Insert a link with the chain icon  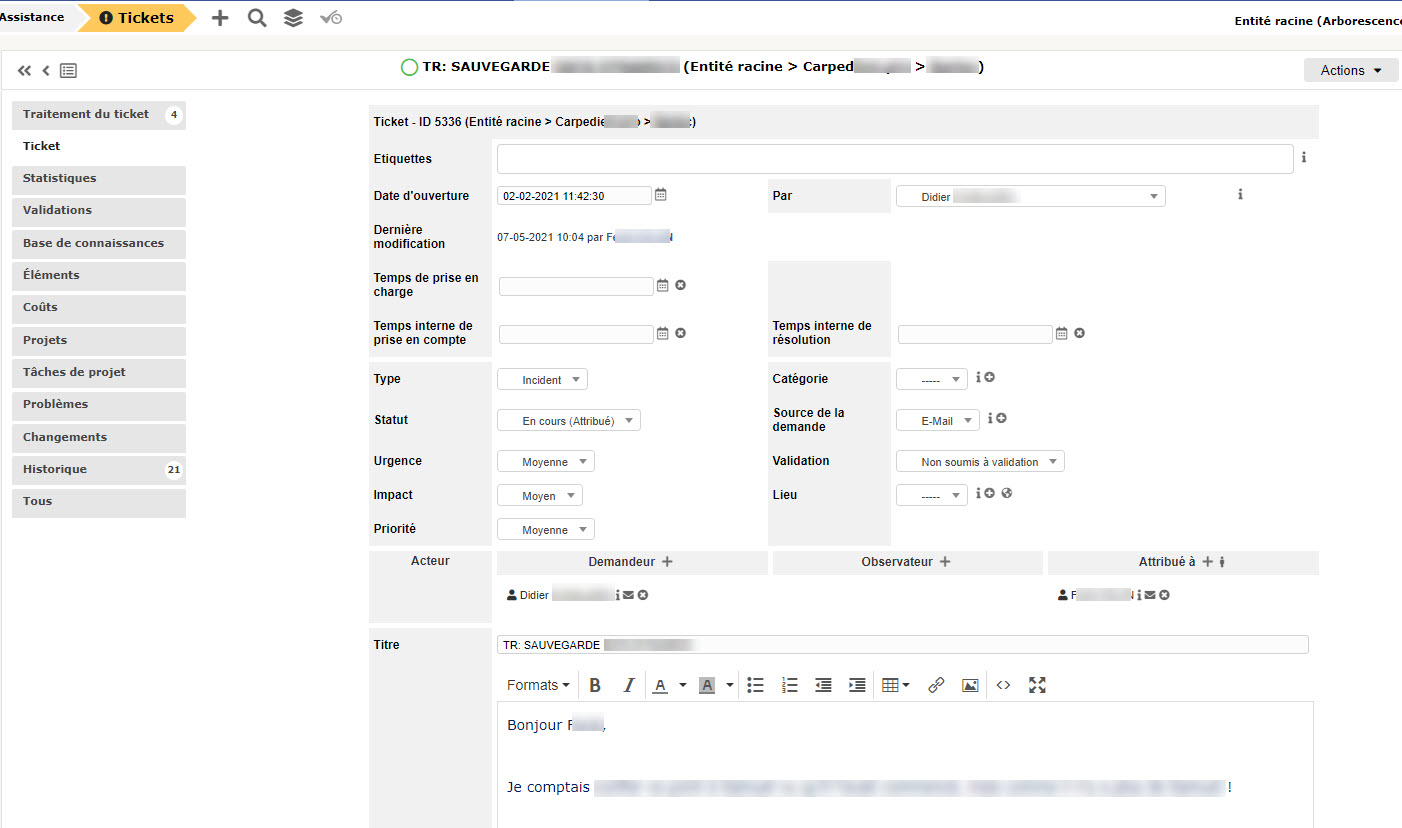(936, 685)
